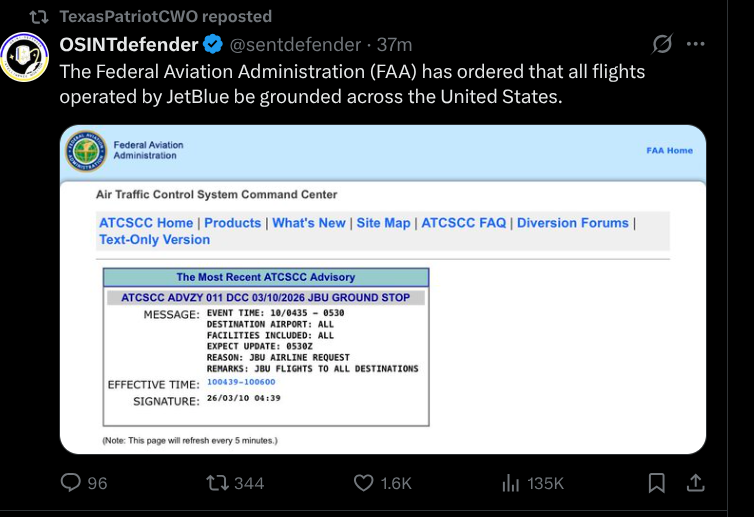The width and height of the screenshot is (754, 517).
Task: Open the view analytics bar icon
Action: pyautogui.click(x=510, y=483)
